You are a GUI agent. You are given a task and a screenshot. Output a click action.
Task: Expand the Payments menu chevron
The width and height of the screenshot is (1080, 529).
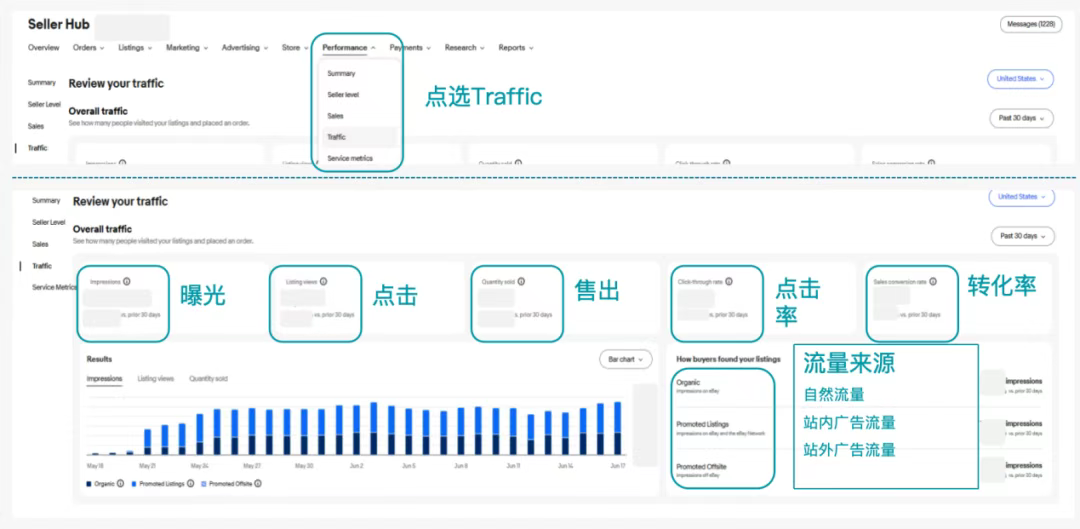[x=428, y=48]
